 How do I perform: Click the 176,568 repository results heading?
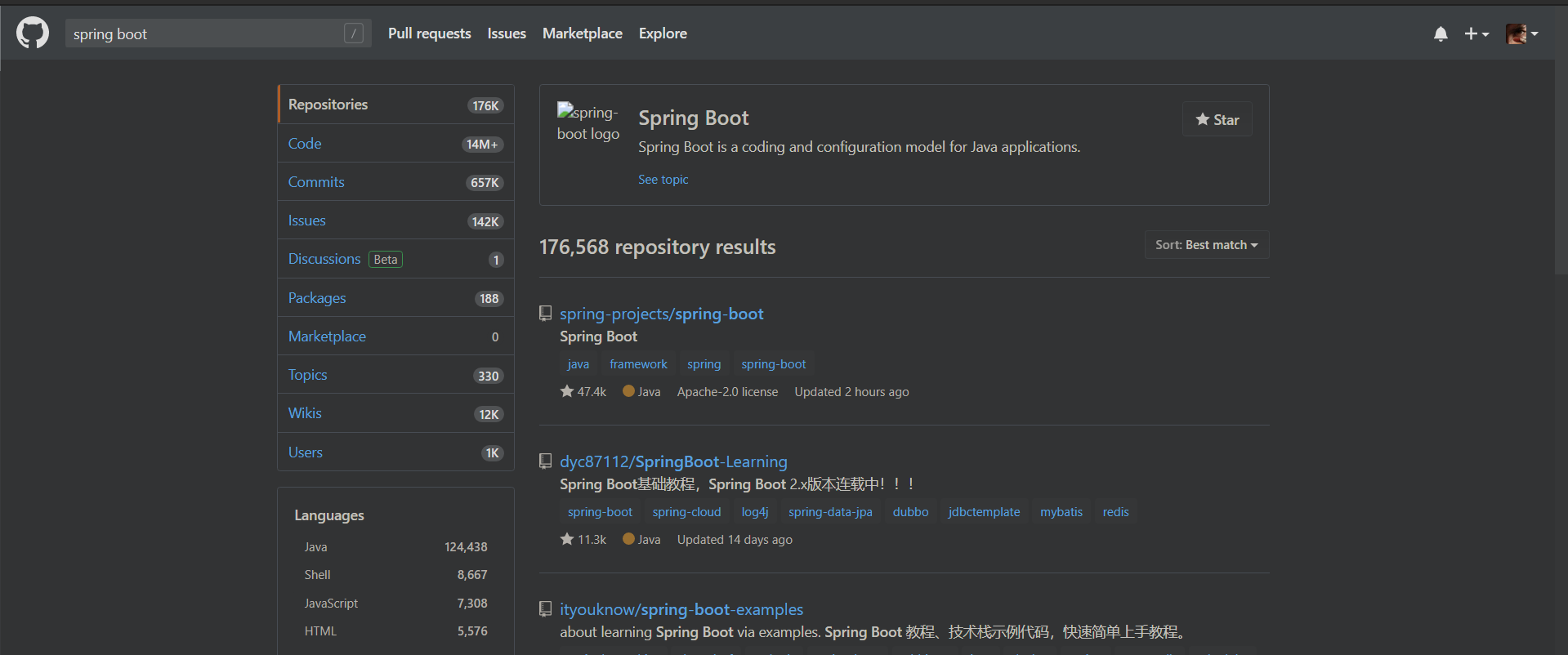658,247
